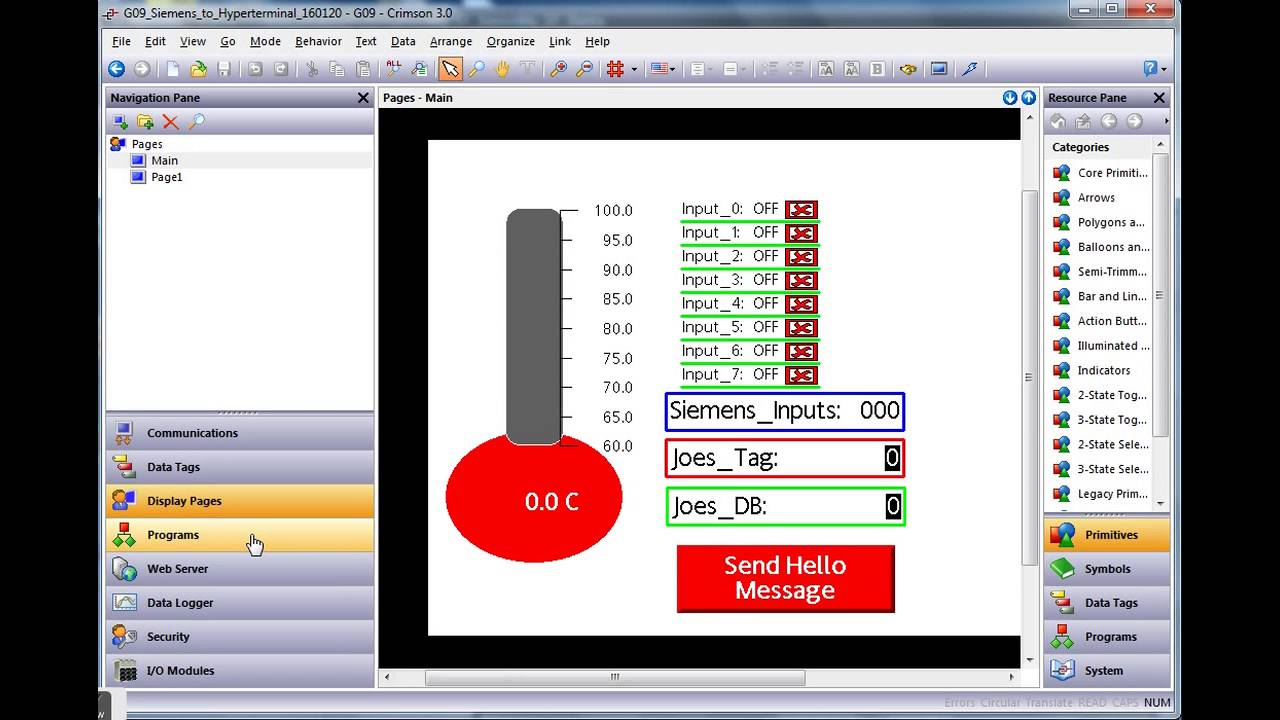Image resolution: width=1280 pixels, height=720 pixels.
Task: Click the new page icon in Navigation Pane
Action: click(120, 122)
